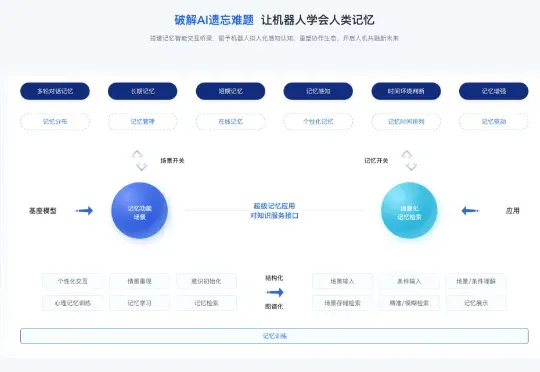This screenshot has height=372, width=540.
Task: Click the arrow between 结构化 and 图谱化
Action: tap(275, 292)
